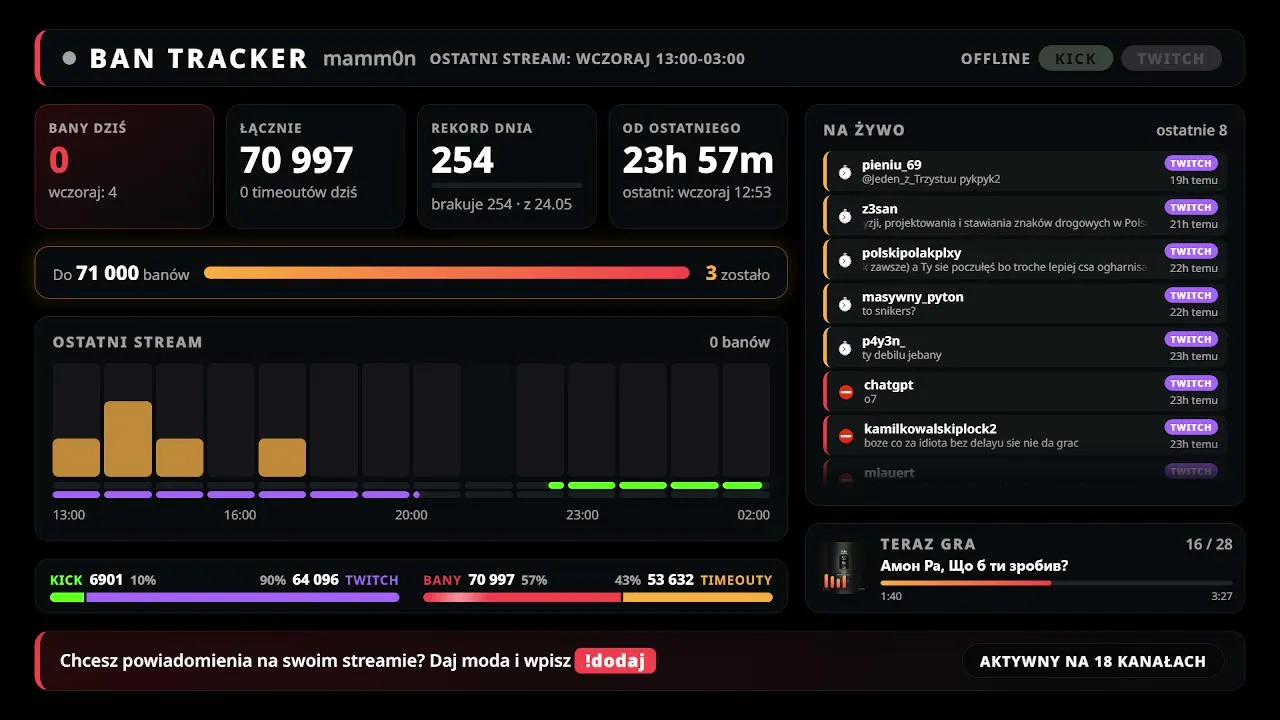1280x720 pixels.
Task: Click the message 'to snikers?'
Action: (x=889, y=311)
